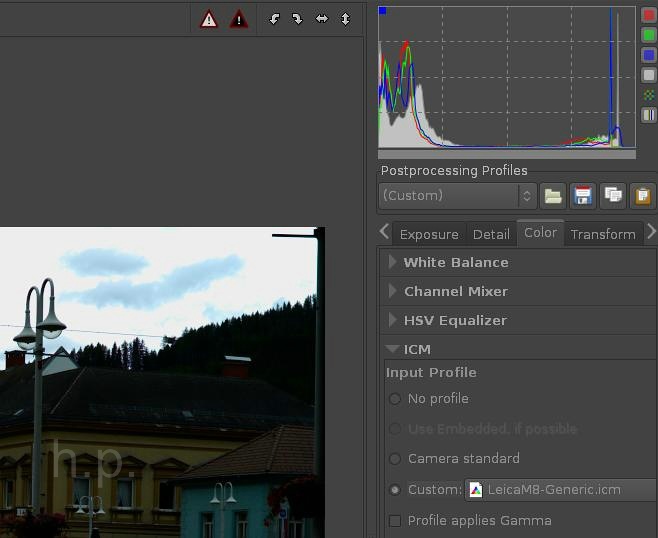Viewport: 658px width, 538px height.
Task: Switch to the Exposure tab
Action: tap(428, 234)
